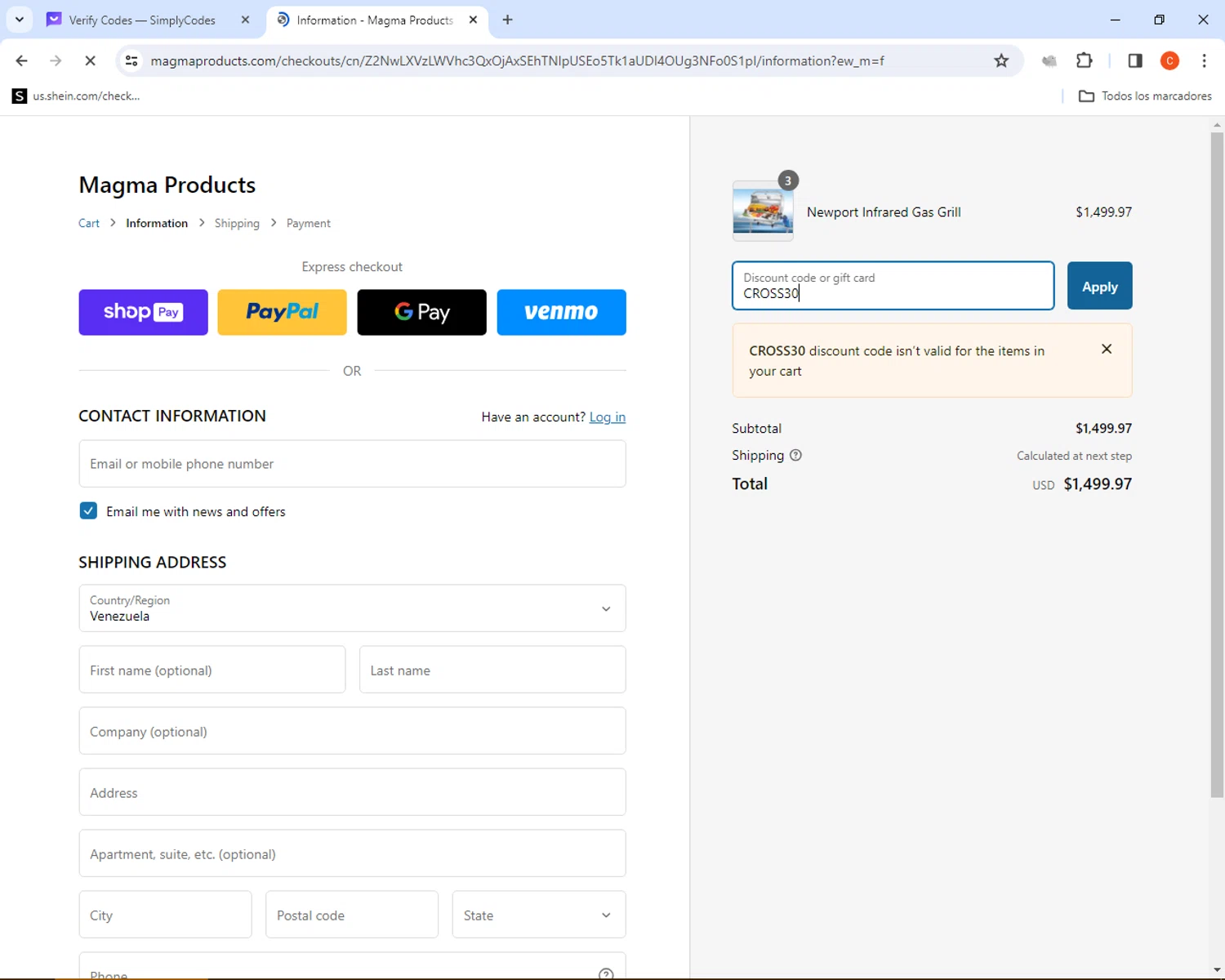Dismiss the CROSS30 invalid code message

(x=1107, y=349)
